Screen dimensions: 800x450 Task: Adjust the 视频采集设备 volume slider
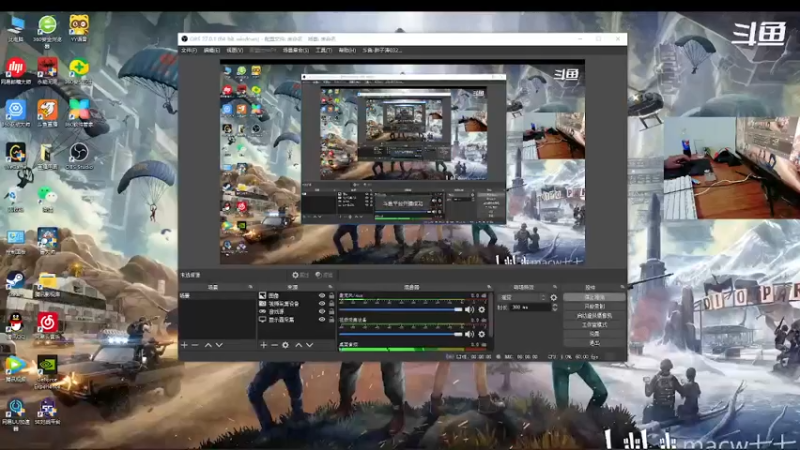pyautogui.click(x=401, y=334)
